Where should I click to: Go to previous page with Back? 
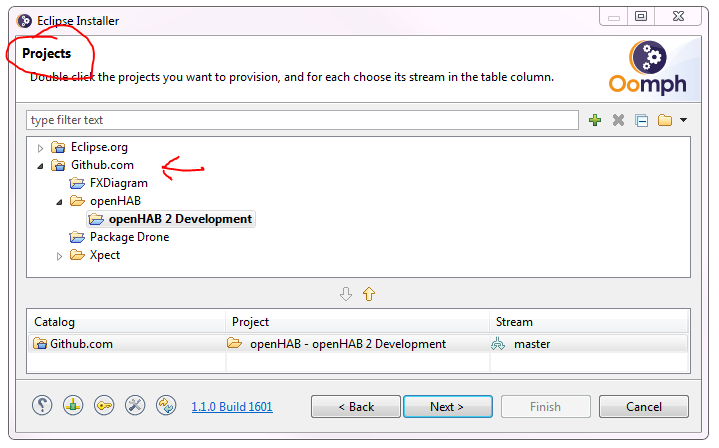point(356,407)
